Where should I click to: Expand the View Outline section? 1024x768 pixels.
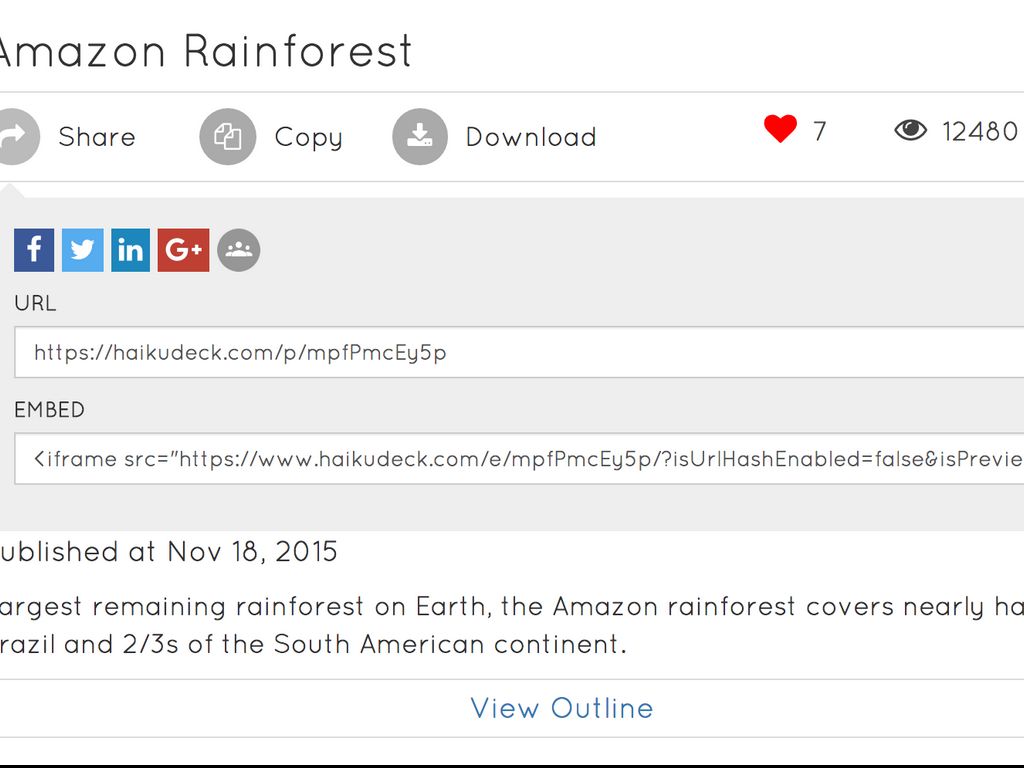pos(562,708)
